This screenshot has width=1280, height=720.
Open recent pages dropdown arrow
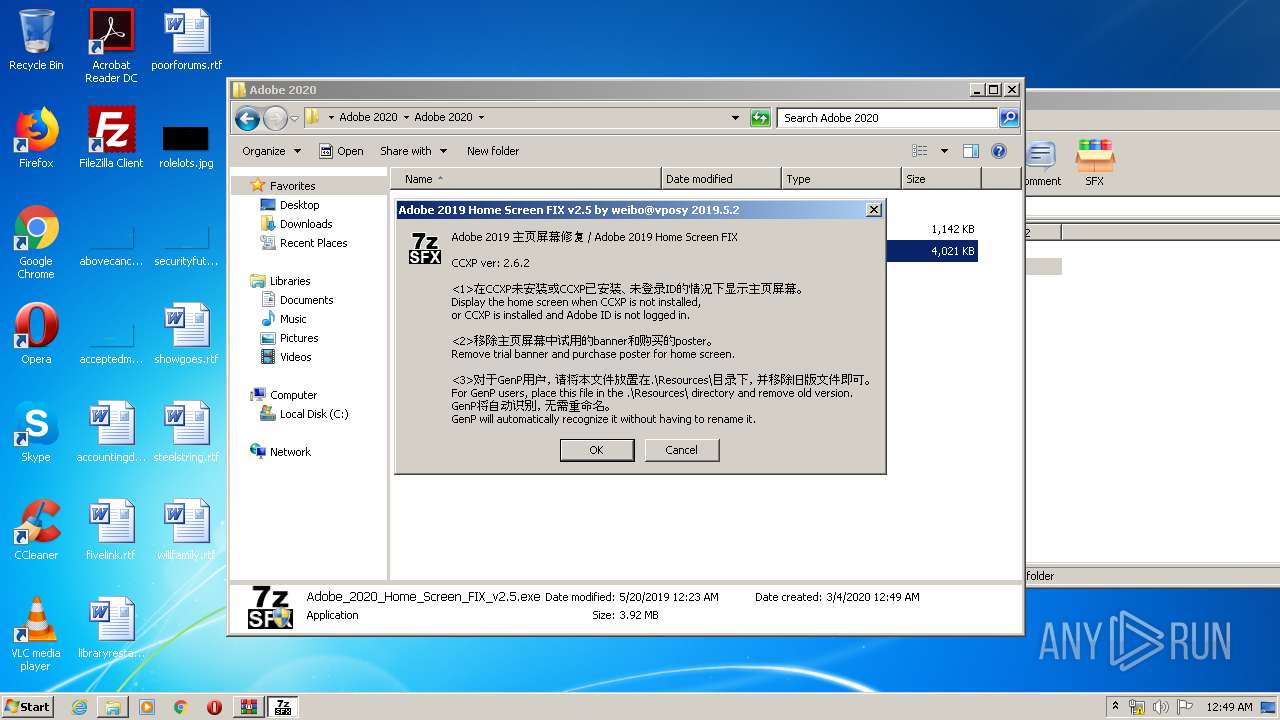[295, 118]
